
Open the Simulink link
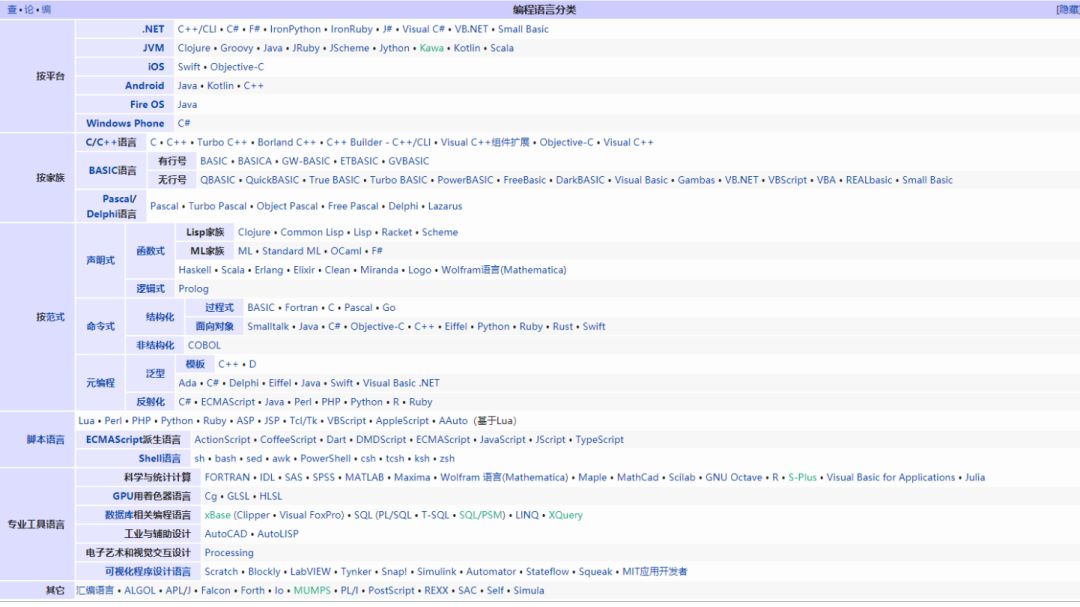click(437, 572)
